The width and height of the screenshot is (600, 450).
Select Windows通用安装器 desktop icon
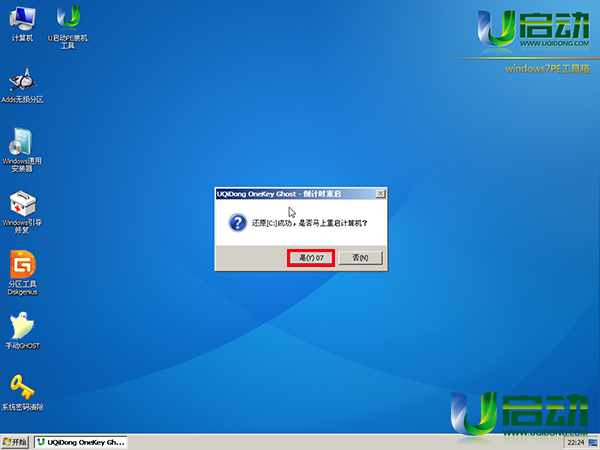coord(22,150)
